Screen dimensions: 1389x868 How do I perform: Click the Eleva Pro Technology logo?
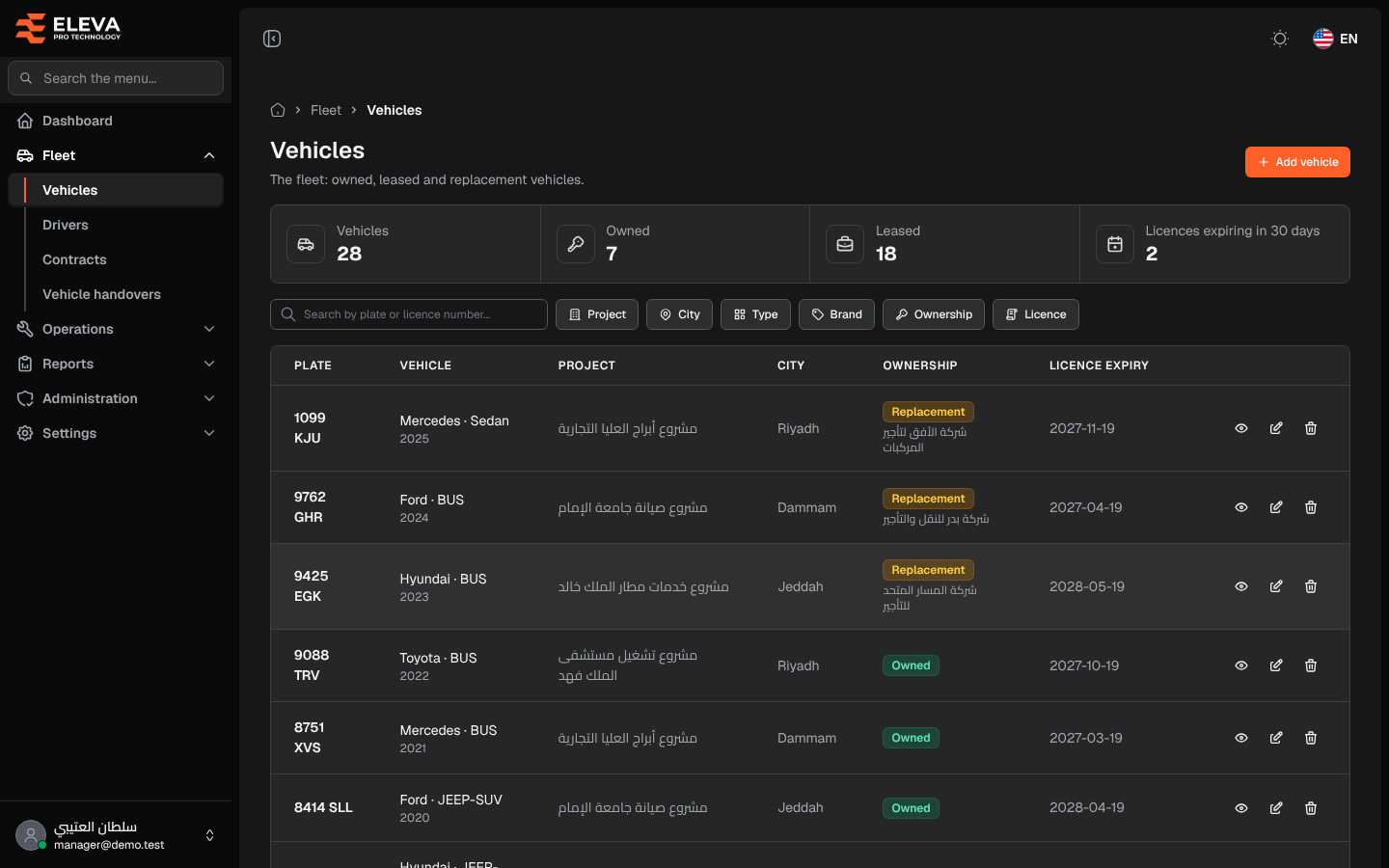68,28
